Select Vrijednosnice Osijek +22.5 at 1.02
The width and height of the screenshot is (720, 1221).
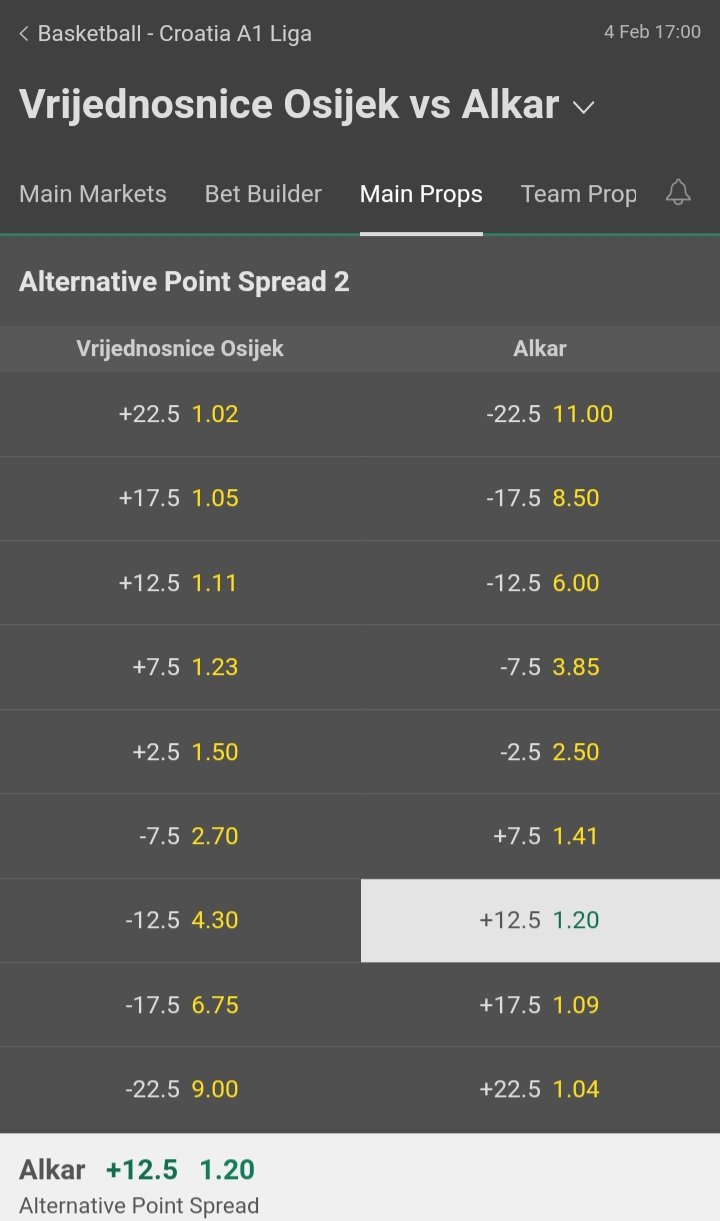pyautogui.click(x=180, y=414)
